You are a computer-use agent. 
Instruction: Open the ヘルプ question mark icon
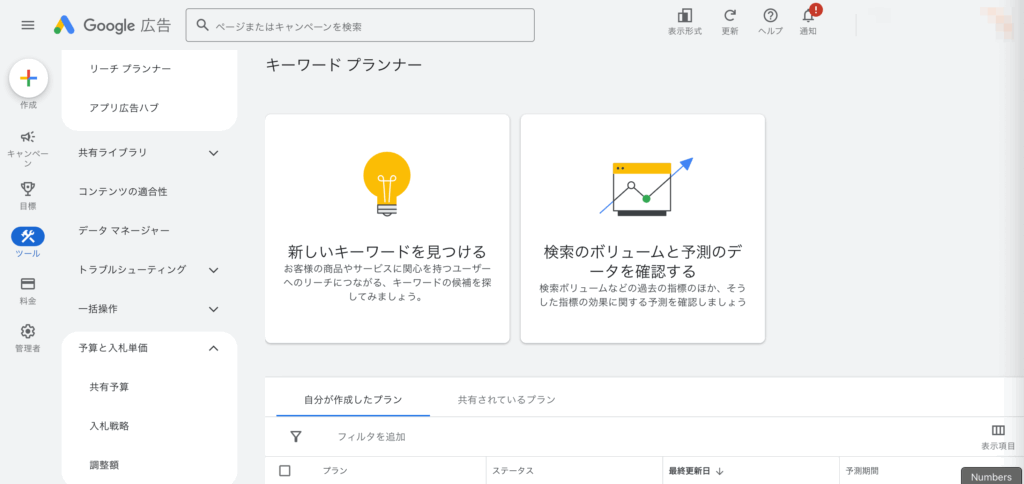click(770, 16)
